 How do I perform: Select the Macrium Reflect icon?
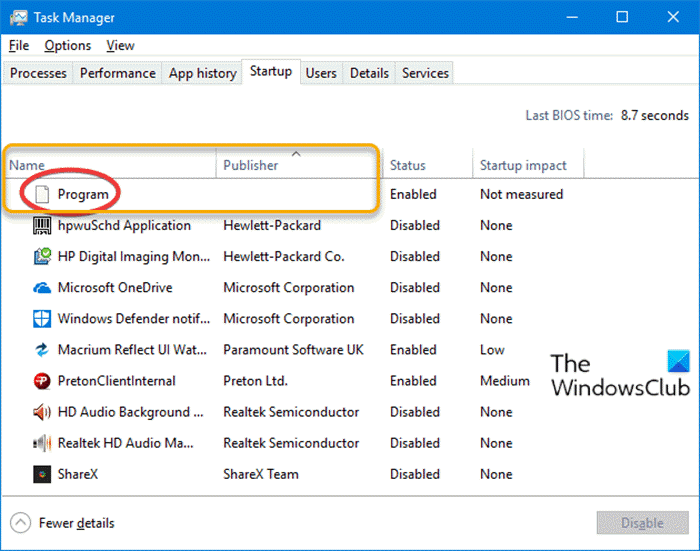pos(42,350)
